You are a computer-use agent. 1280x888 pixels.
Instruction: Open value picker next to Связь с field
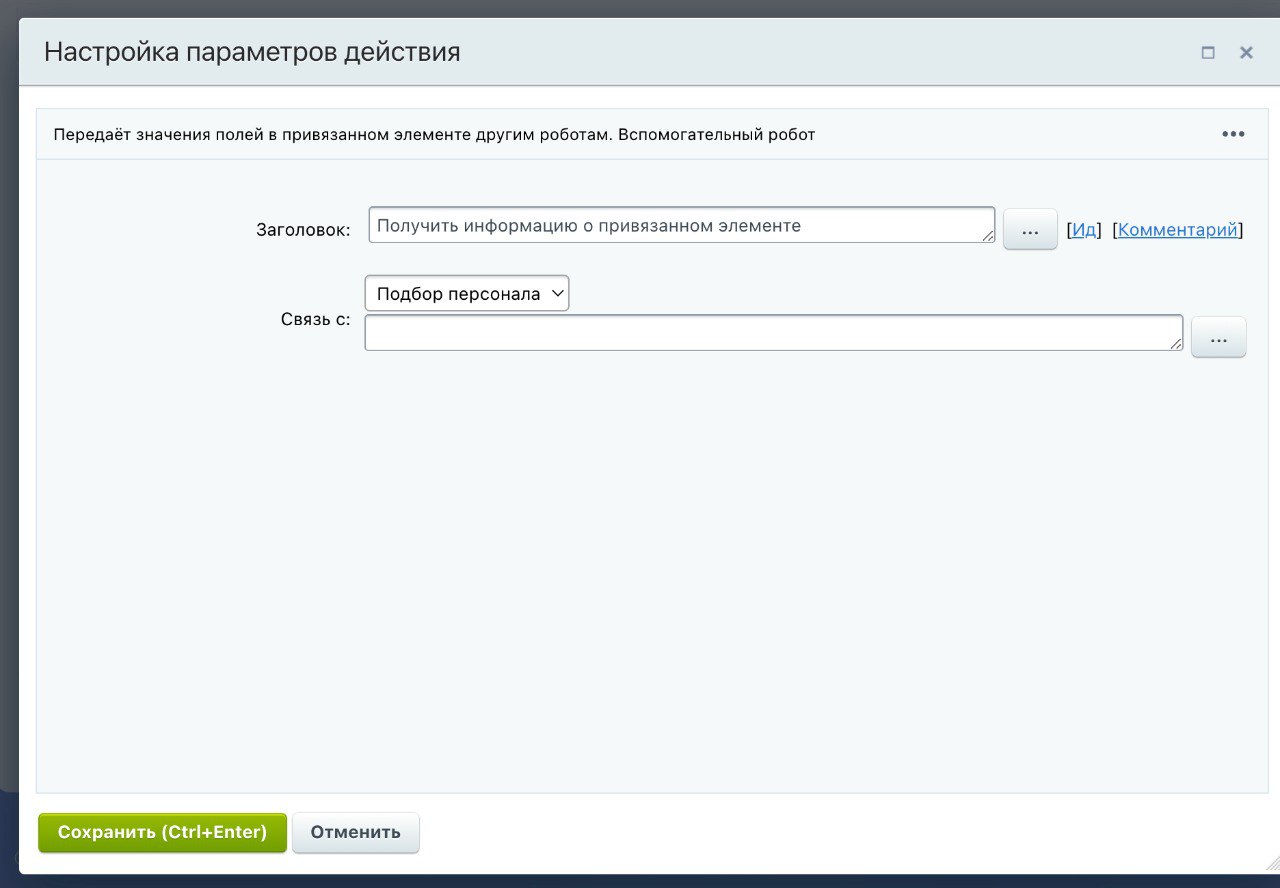tap(1219, 337)
